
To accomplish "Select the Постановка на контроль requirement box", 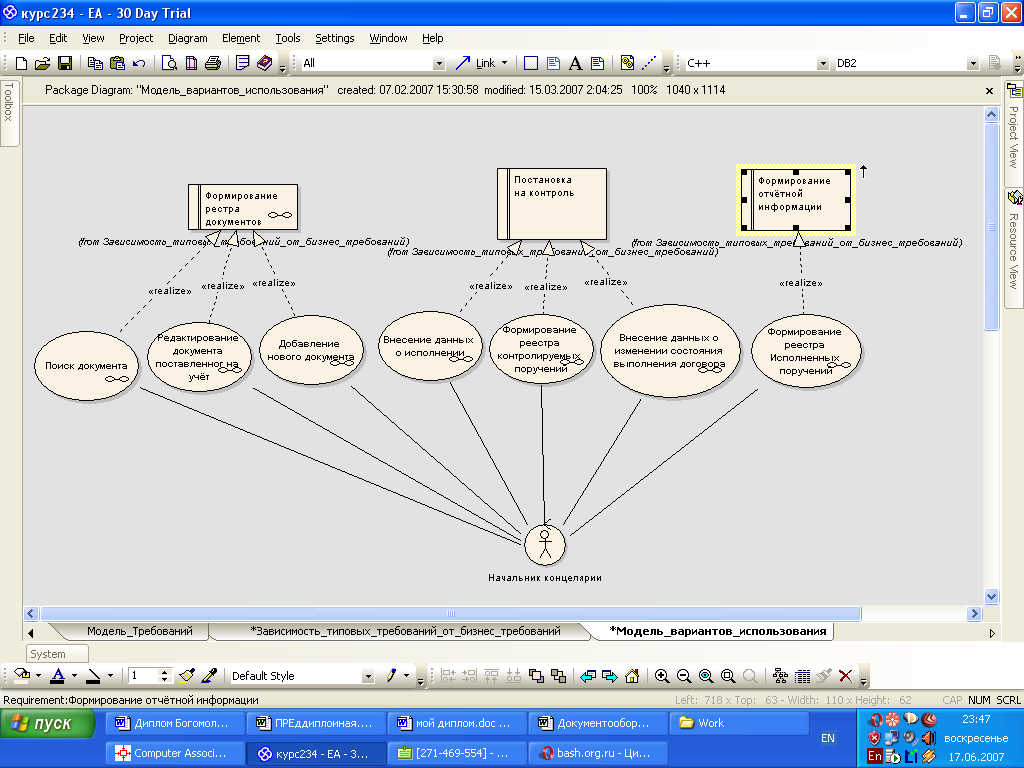I will [552, 204].
